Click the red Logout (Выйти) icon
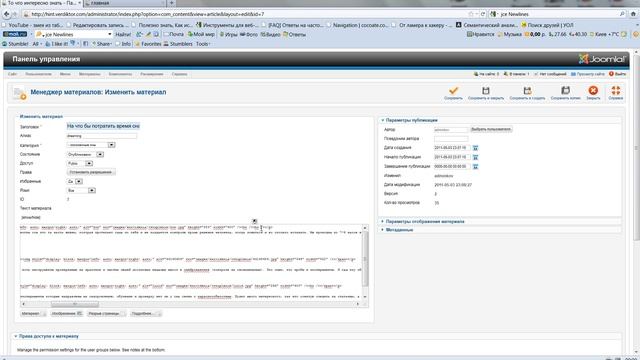The image size is (640, 360). [611, 74]
